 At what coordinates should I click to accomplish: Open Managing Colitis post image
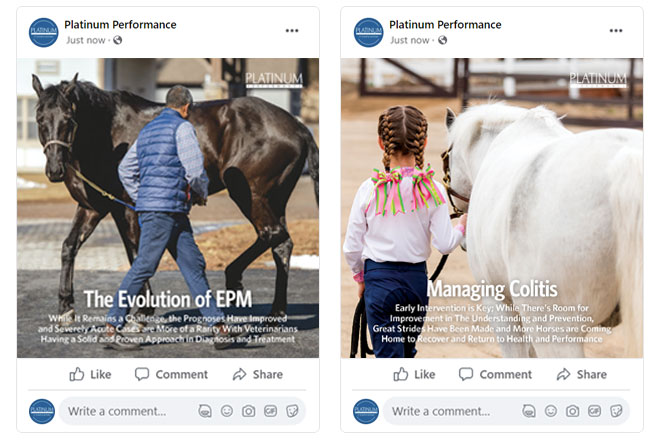click(492, 208)
